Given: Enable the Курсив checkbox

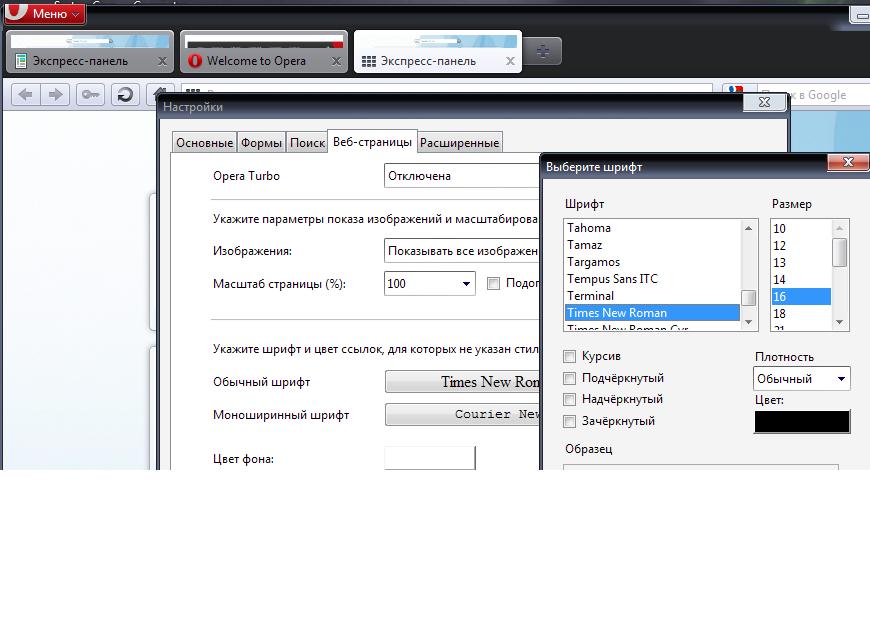Looking at the screenshot, I should tap(569, 356).
